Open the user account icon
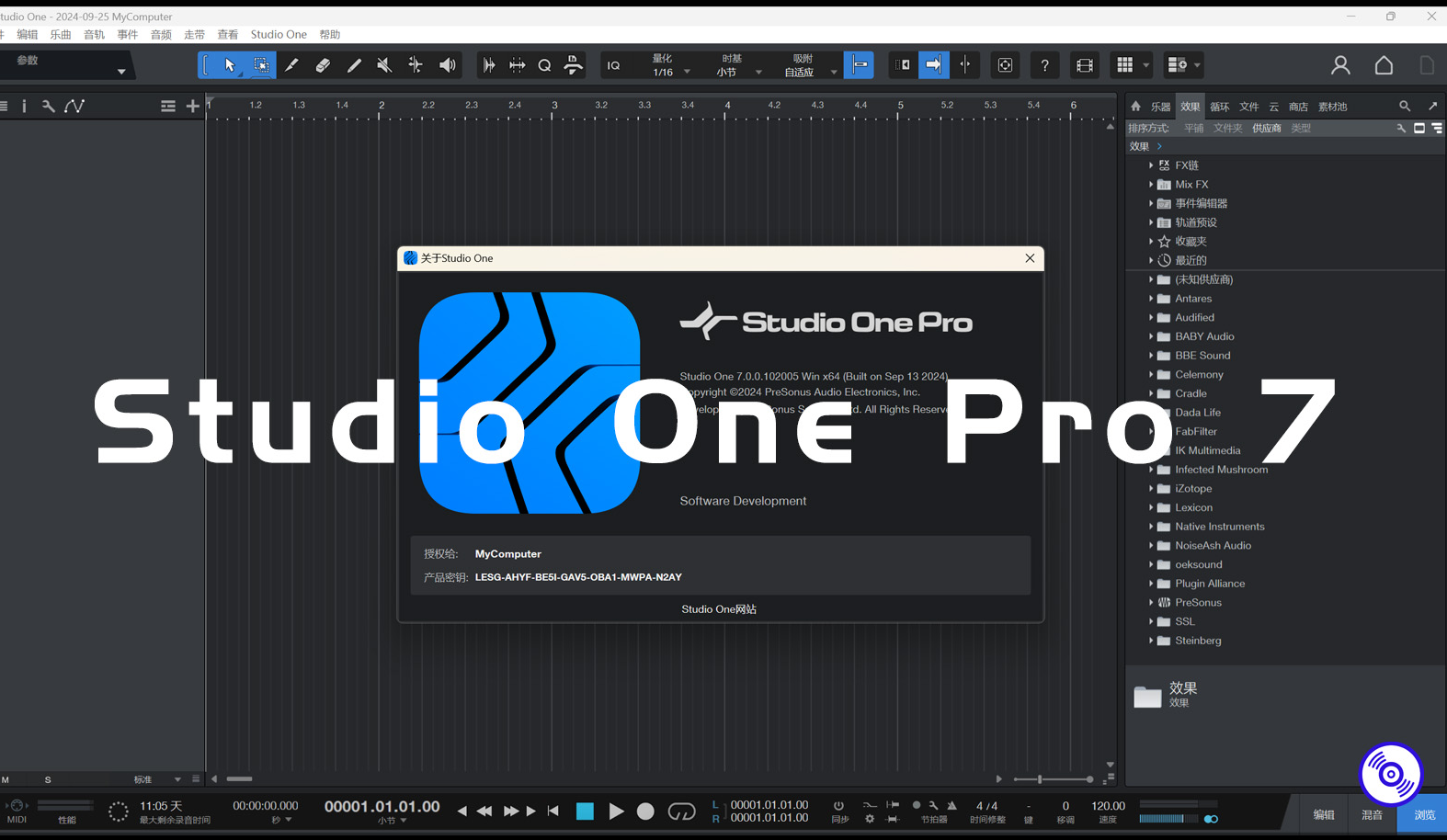 (1340, 65)
